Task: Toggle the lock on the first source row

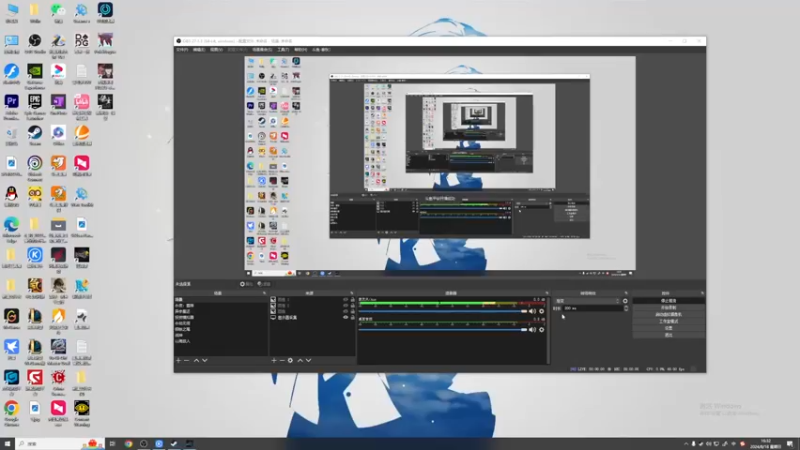Action: coord(353,299)
